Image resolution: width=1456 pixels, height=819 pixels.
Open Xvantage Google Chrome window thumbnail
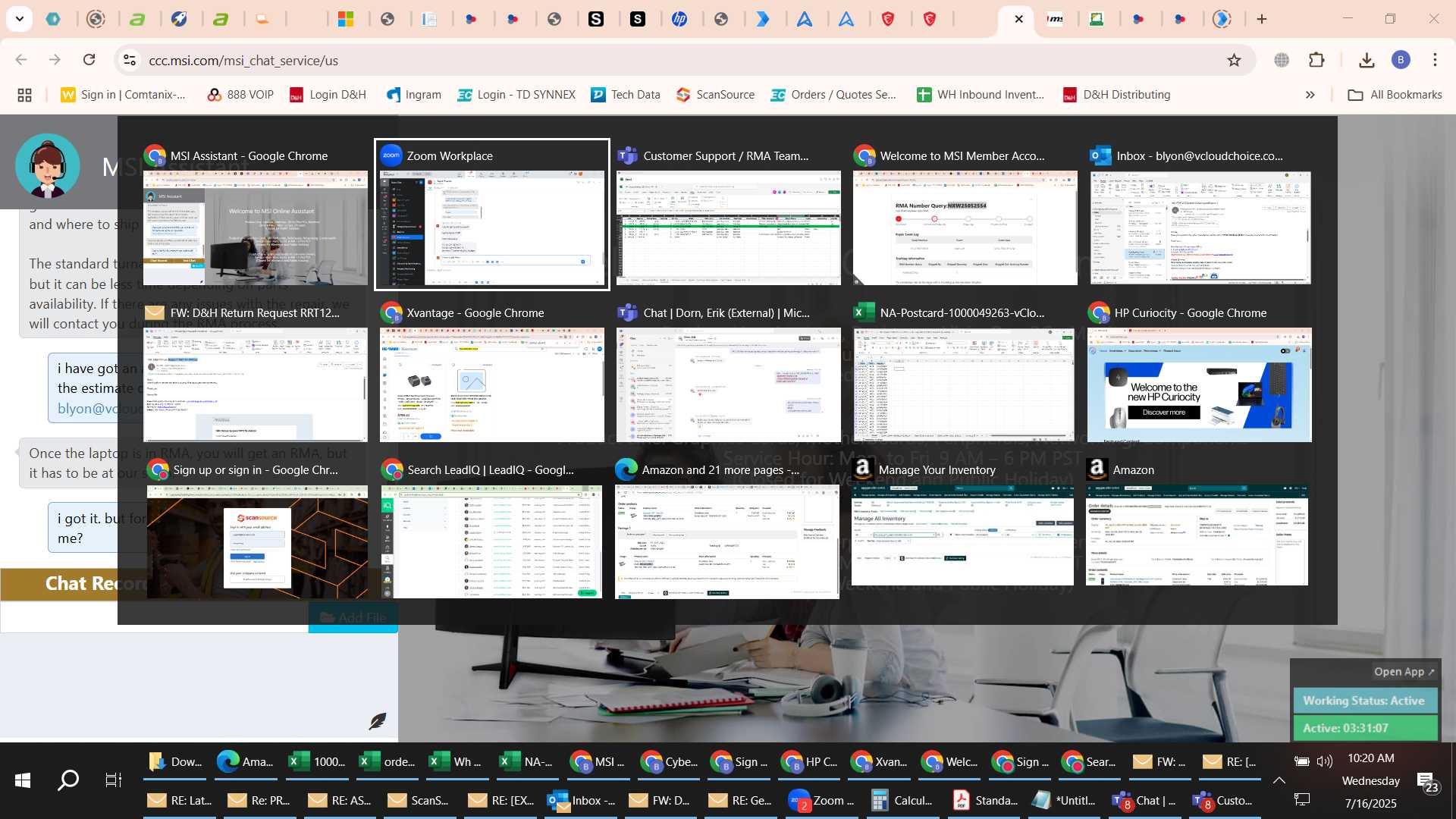491,384
